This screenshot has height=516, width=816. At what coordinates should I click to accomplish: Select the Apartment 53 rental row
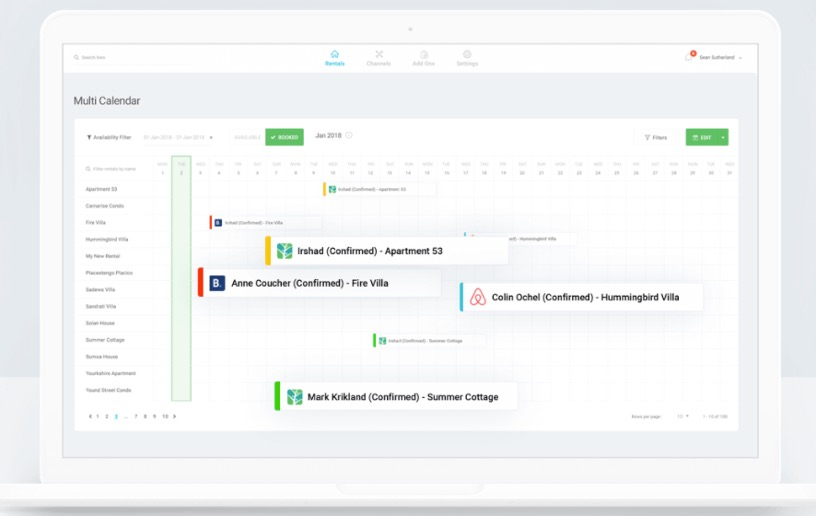101,189
